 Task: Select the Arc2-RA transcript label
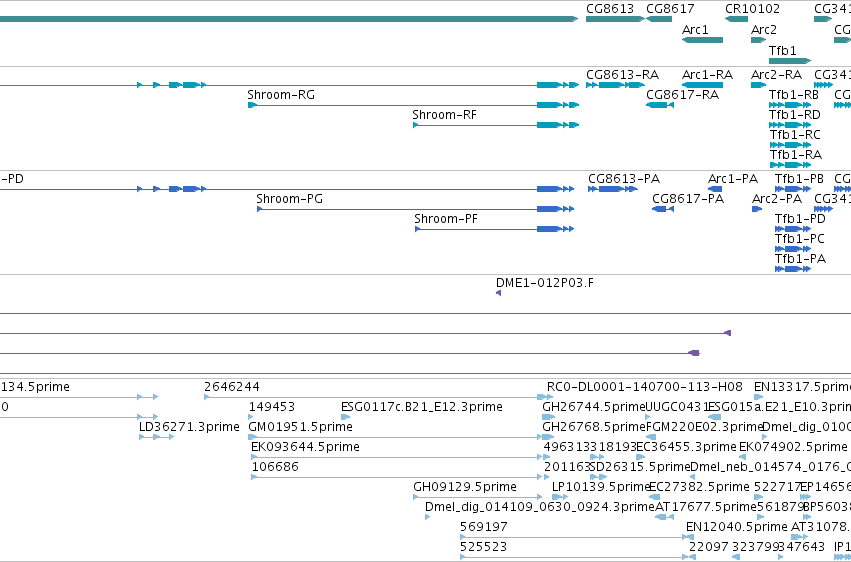point(776,75)
